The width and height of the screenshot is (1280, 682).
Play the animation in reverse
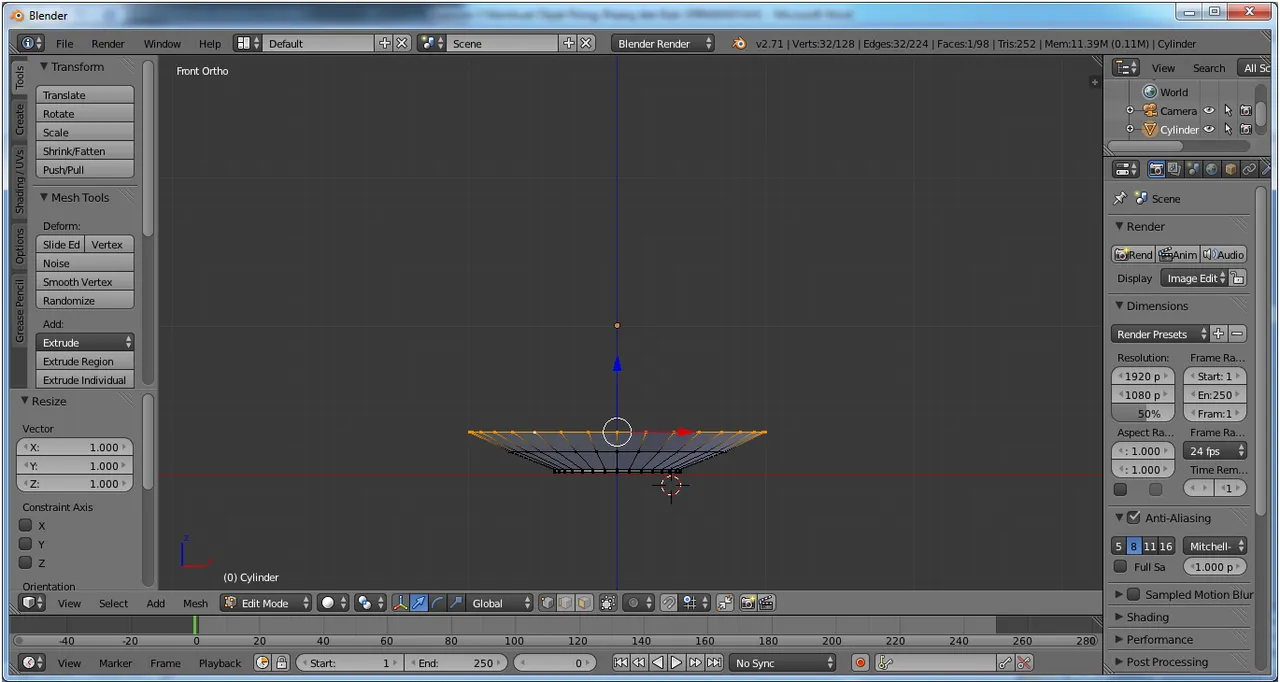[x=658, y=663]
